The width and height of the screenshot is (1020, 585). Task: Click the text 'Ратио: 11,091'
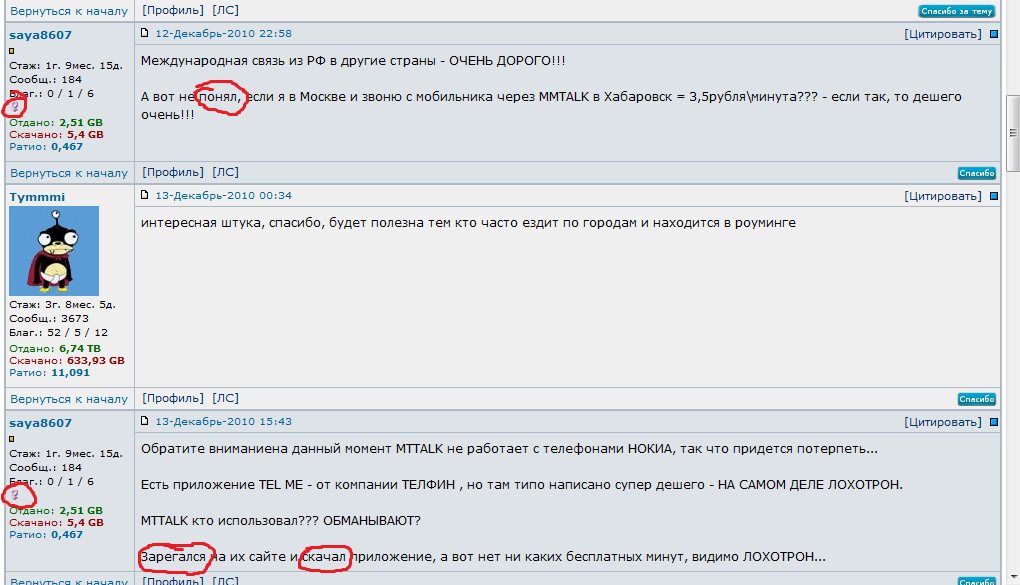49,373
